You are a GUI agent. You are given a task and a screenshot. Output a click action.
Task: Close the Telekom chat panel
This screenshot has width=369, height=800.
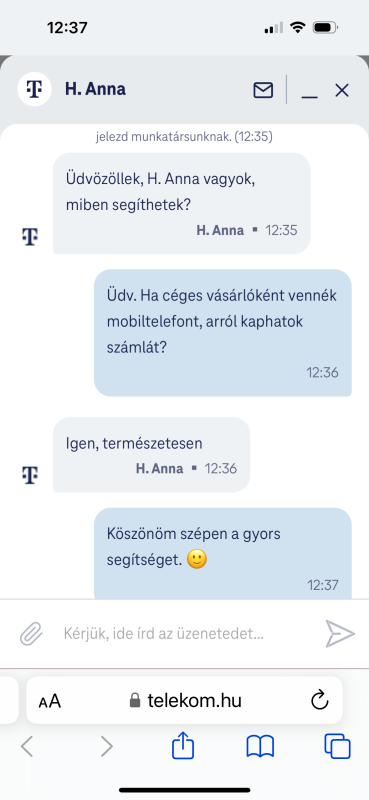[341, 91]
